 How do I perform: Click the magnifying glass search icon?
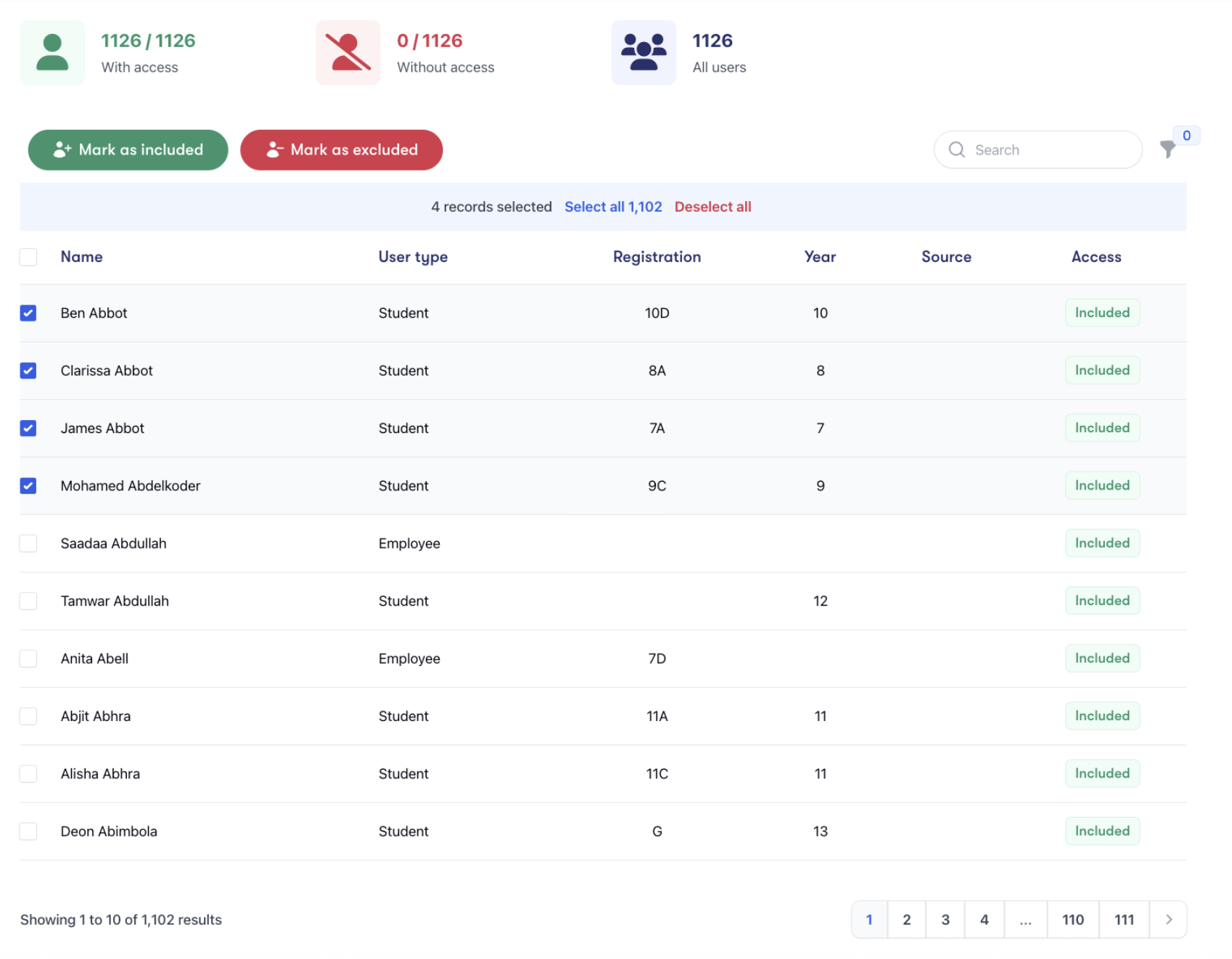956,149
